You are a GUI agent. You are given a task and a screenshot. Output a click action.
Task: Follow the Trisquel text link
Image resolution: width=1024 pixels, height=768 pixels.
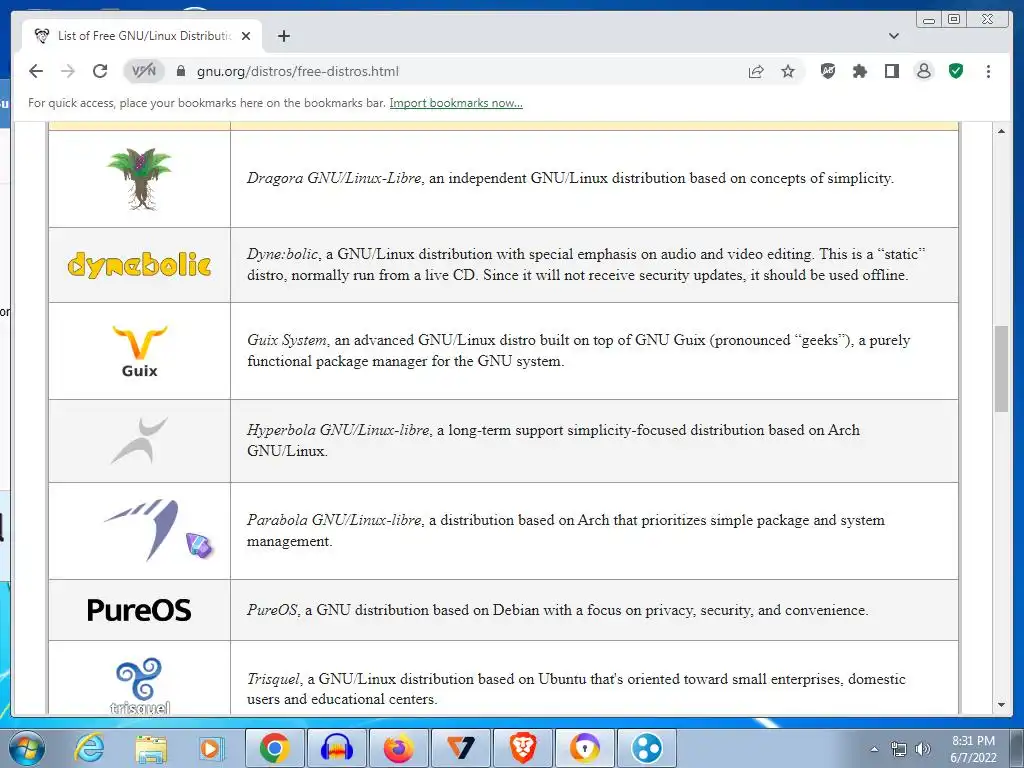pyautogui.click(x=274, y=679)
